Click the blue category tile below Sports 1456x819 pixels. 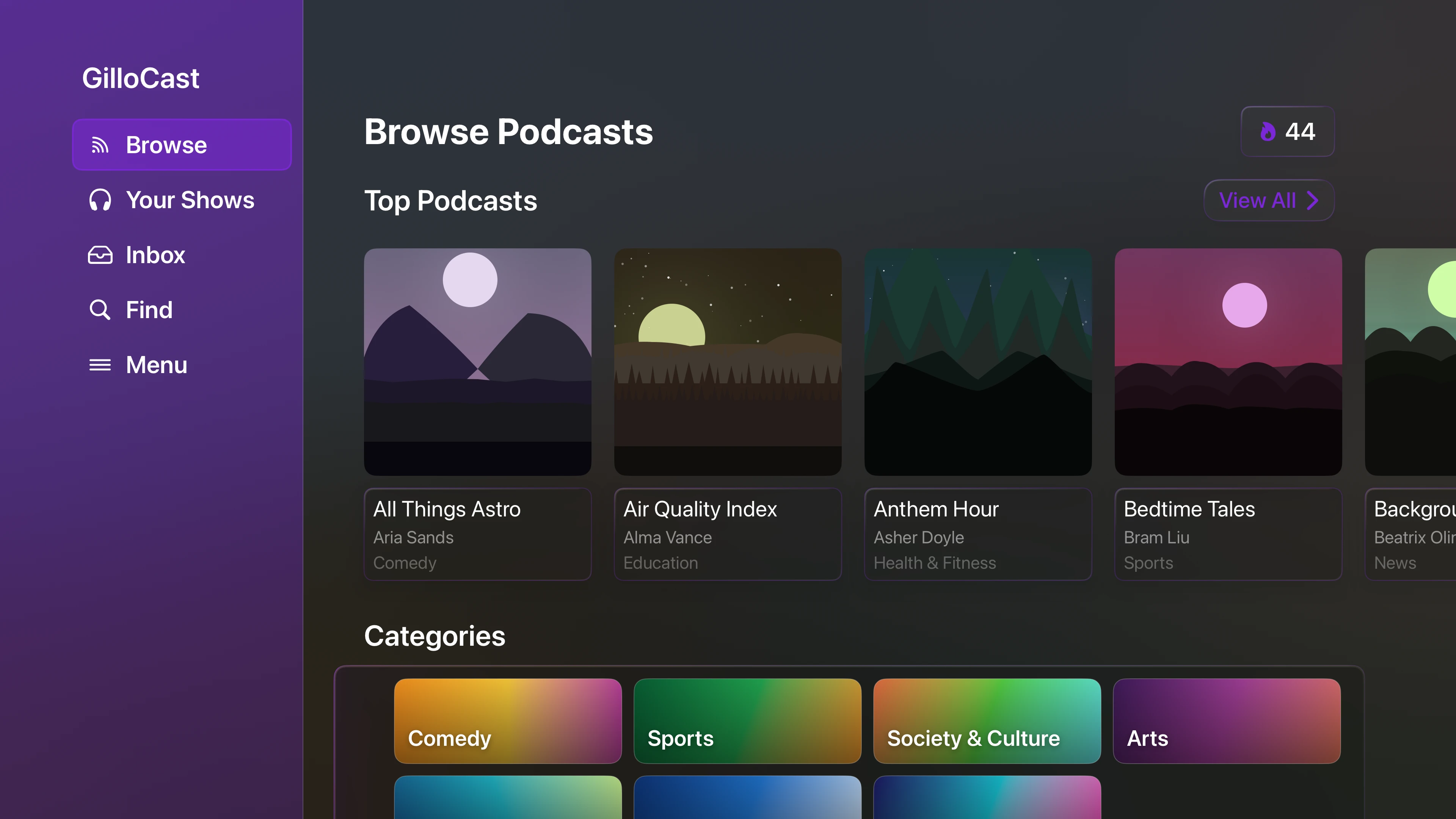point(747,797)
